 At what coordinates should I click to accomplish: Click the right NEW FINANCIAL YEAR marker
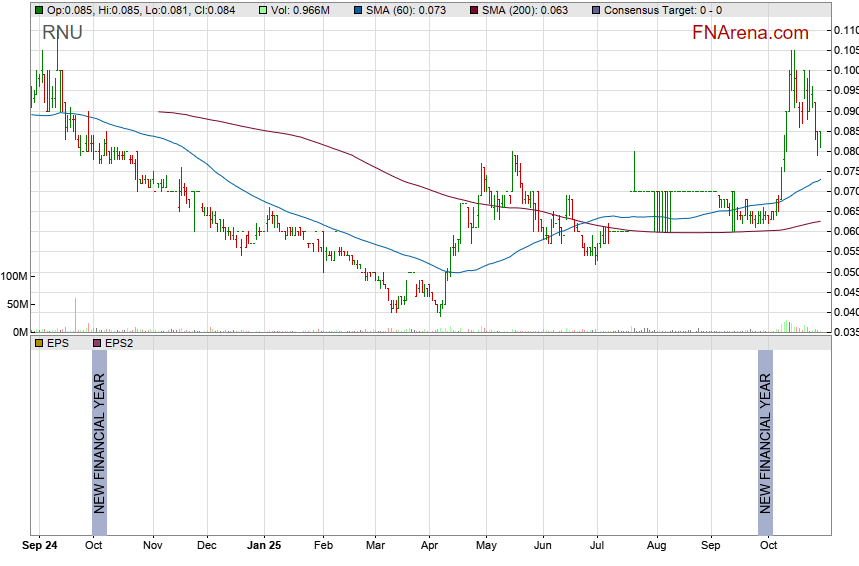point(765,443)
